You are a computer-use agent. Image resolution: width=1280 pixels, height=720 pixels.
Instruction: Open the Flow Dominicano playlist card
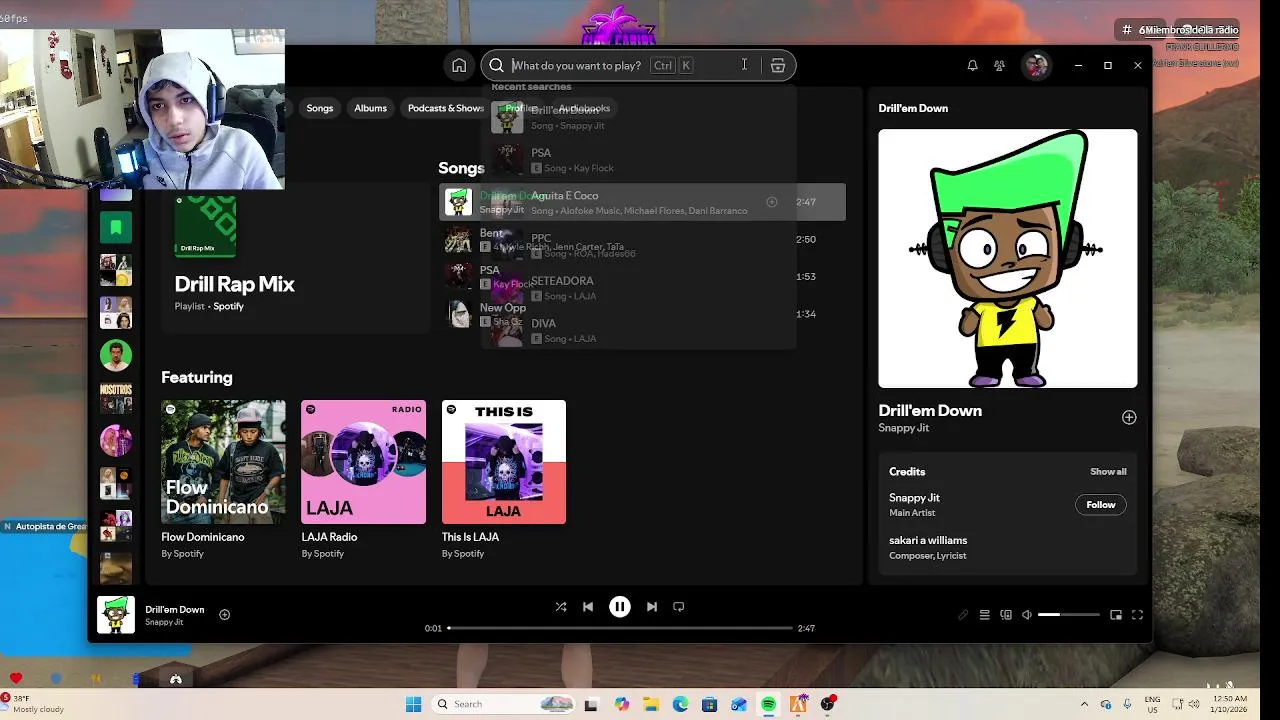point(223,479)
